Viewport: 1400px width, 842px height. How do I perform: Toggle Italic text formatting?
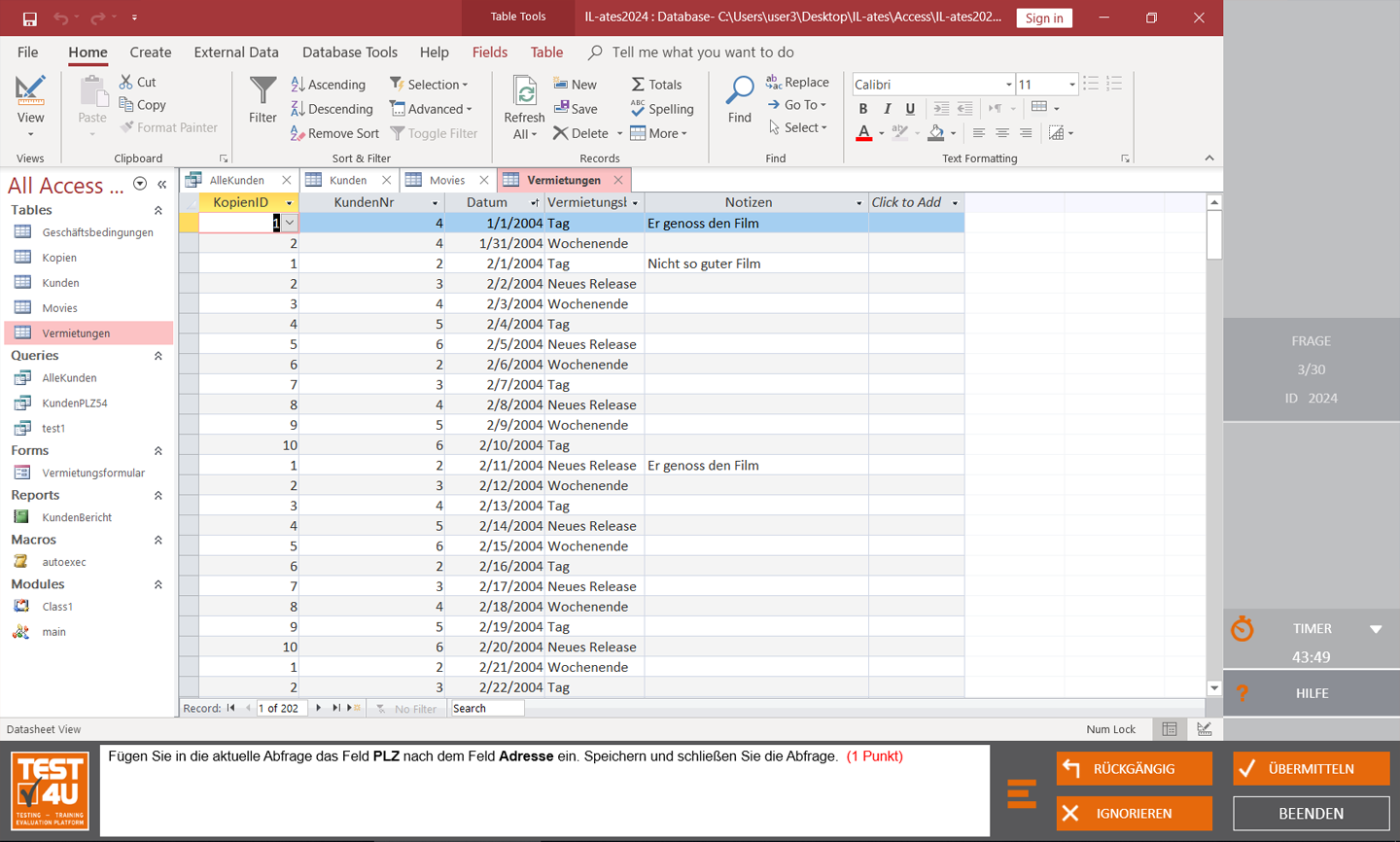click(887, 109)
